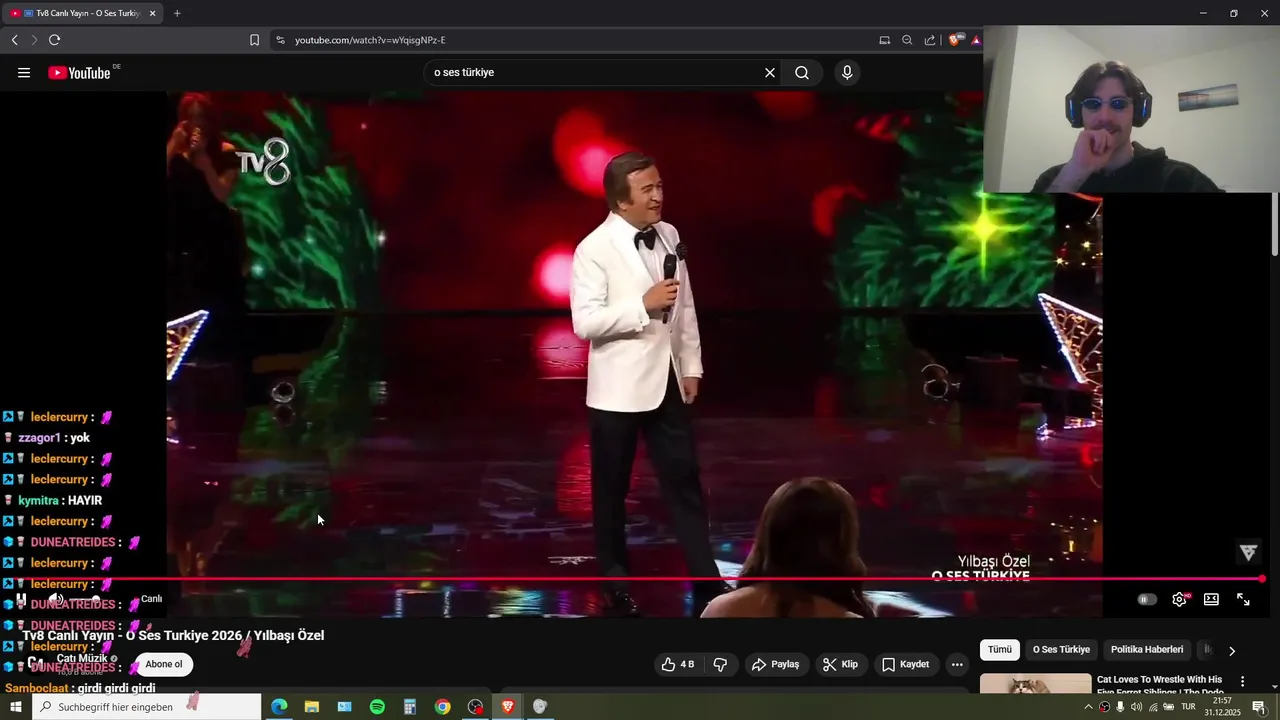Go to the YouTube home logo

pyautogui.click(x=80, y=72)
